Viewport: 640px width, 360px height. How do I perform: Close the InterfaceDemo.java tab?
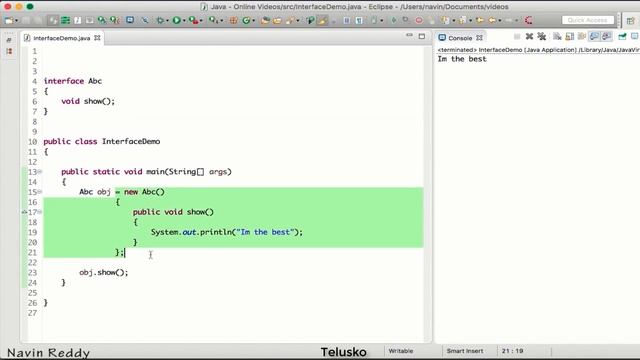[97, 38]
